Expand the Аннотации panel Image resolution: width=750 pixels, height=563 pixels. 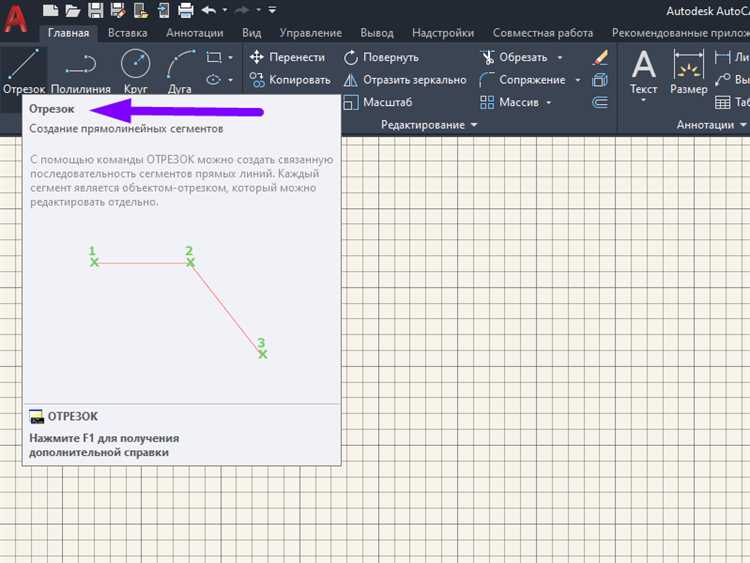(711, 125)
